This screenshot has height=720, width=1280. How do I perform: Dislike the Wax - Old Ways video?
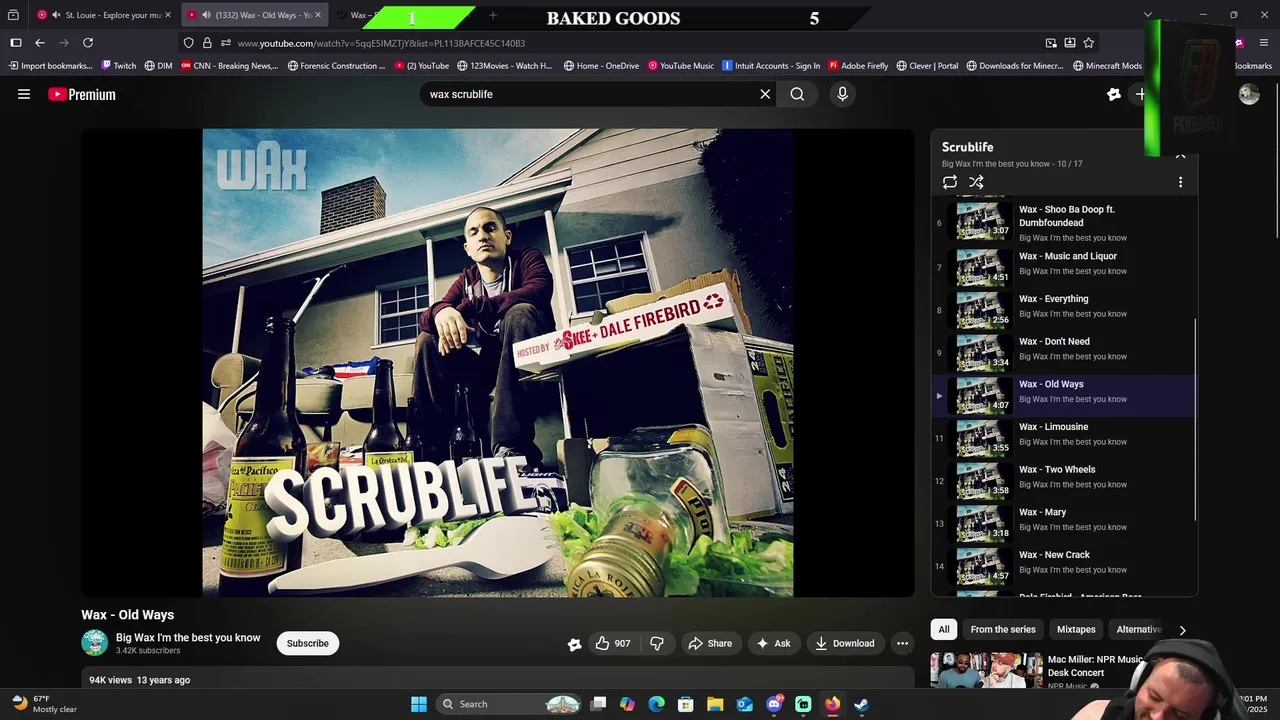click(x=657, y=644)
